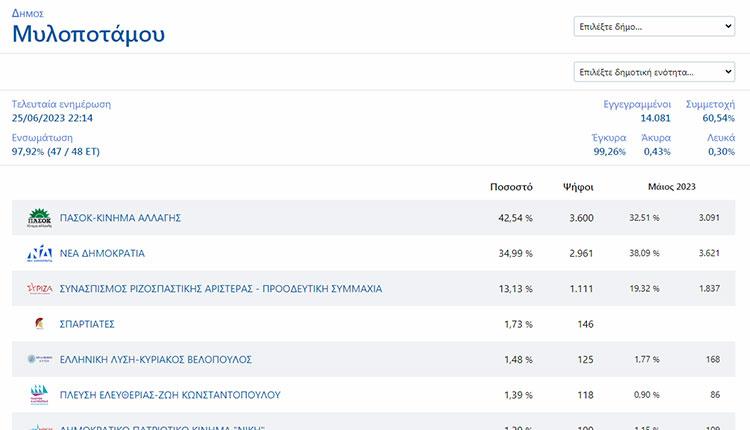Select ΠΛΕΥΣΗ ΕΛΕΥΘΕΡΙΑΣ-ΖΩΗ ΚΩΝΣΤΑΝΤΟΠΟΥΛΟΥ entry
Viewport: 750px width, 430px height.
(x=169, y=395)
